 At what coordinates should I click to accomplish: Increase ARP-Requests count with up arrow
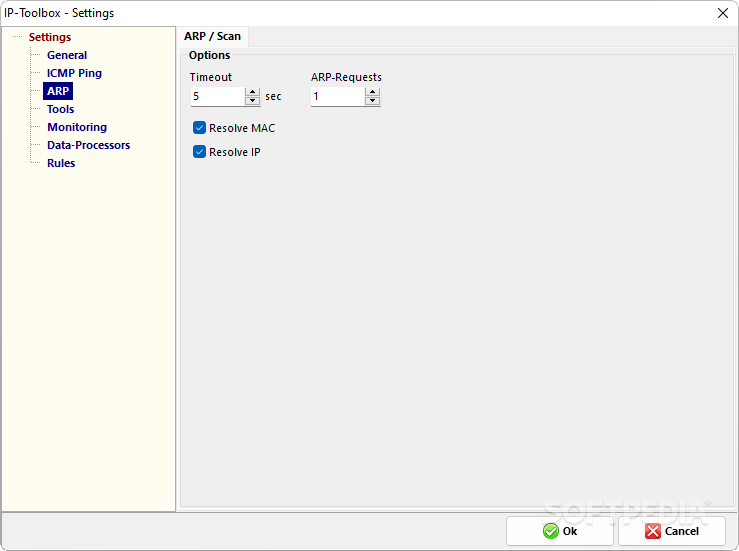click(372, 91)
